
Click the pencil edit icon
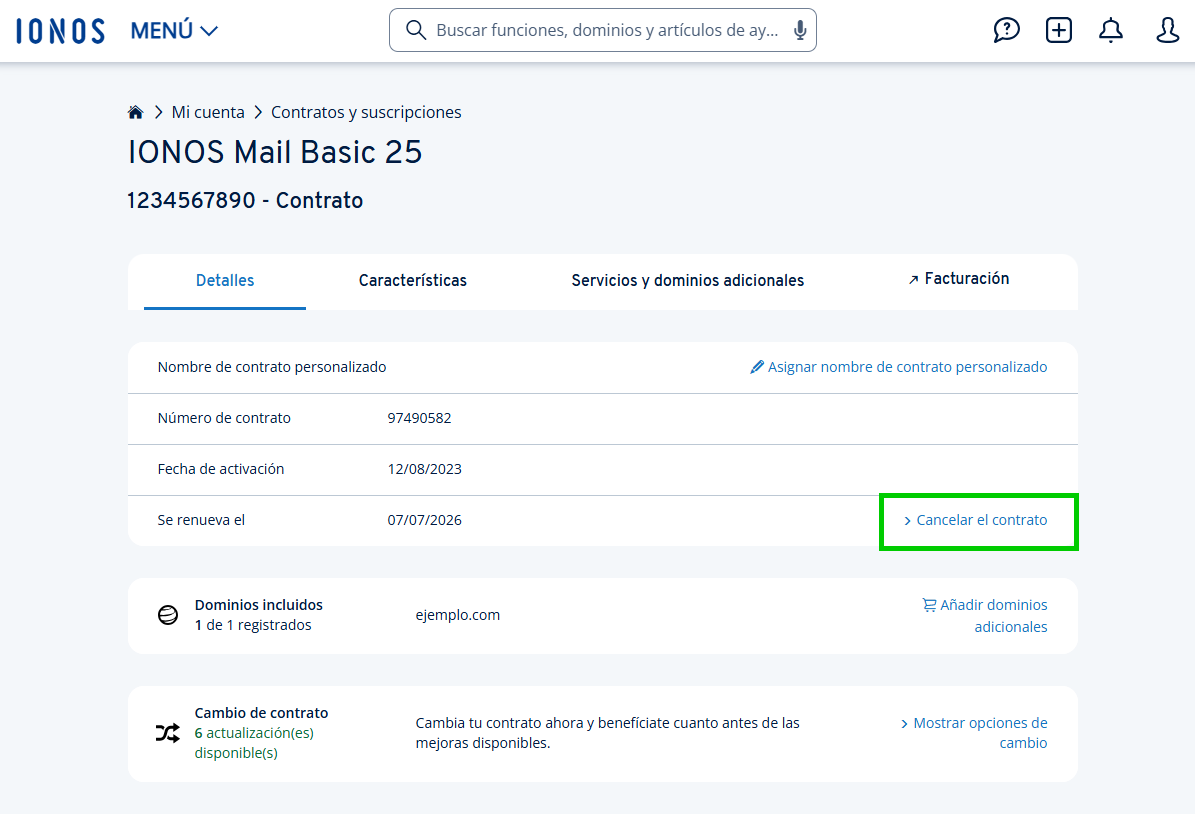tap(757, 367)
